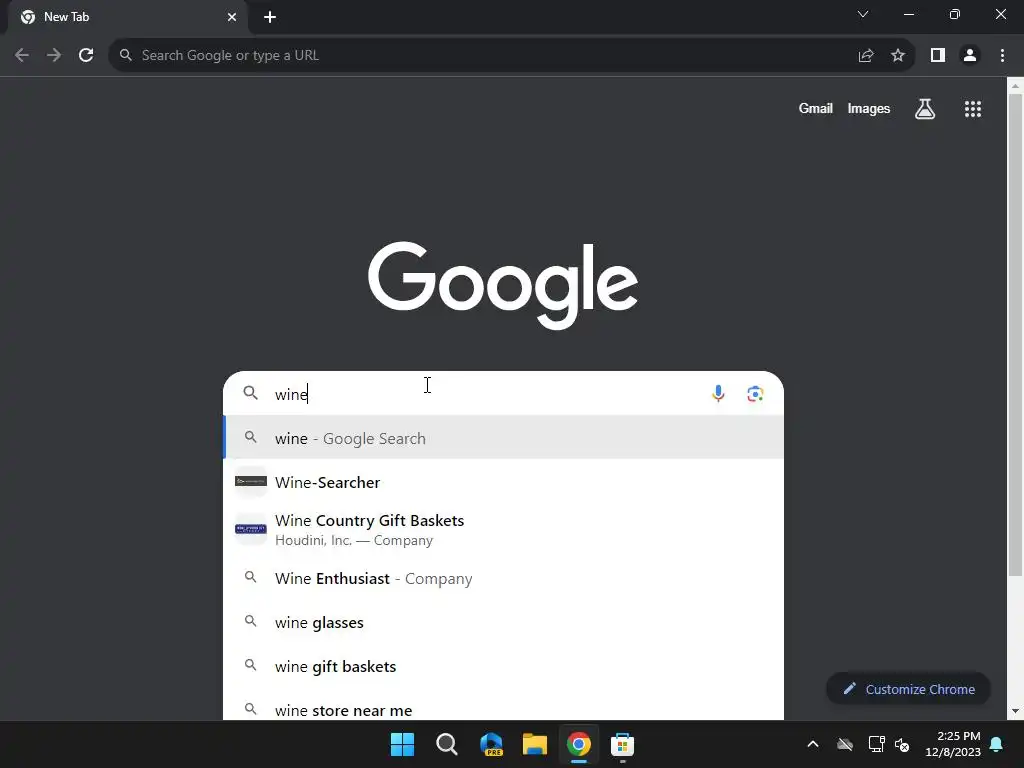
Task: Click the muted volume tray icon
Action: click(902, 744)
